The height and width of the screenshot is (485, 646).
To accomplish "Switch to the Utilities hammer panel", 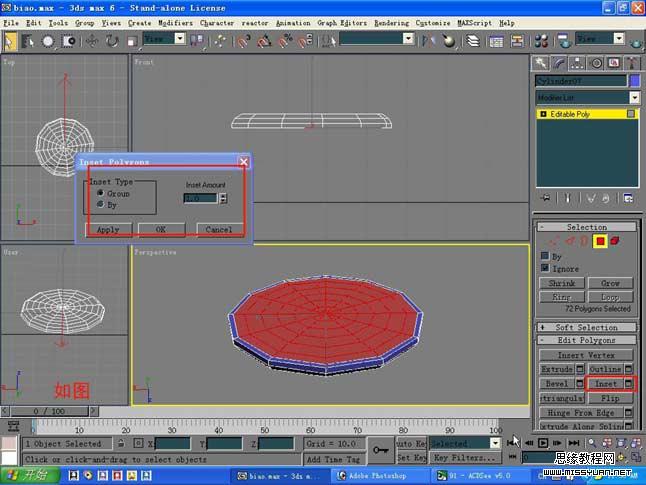I will [x=632, y=63].
